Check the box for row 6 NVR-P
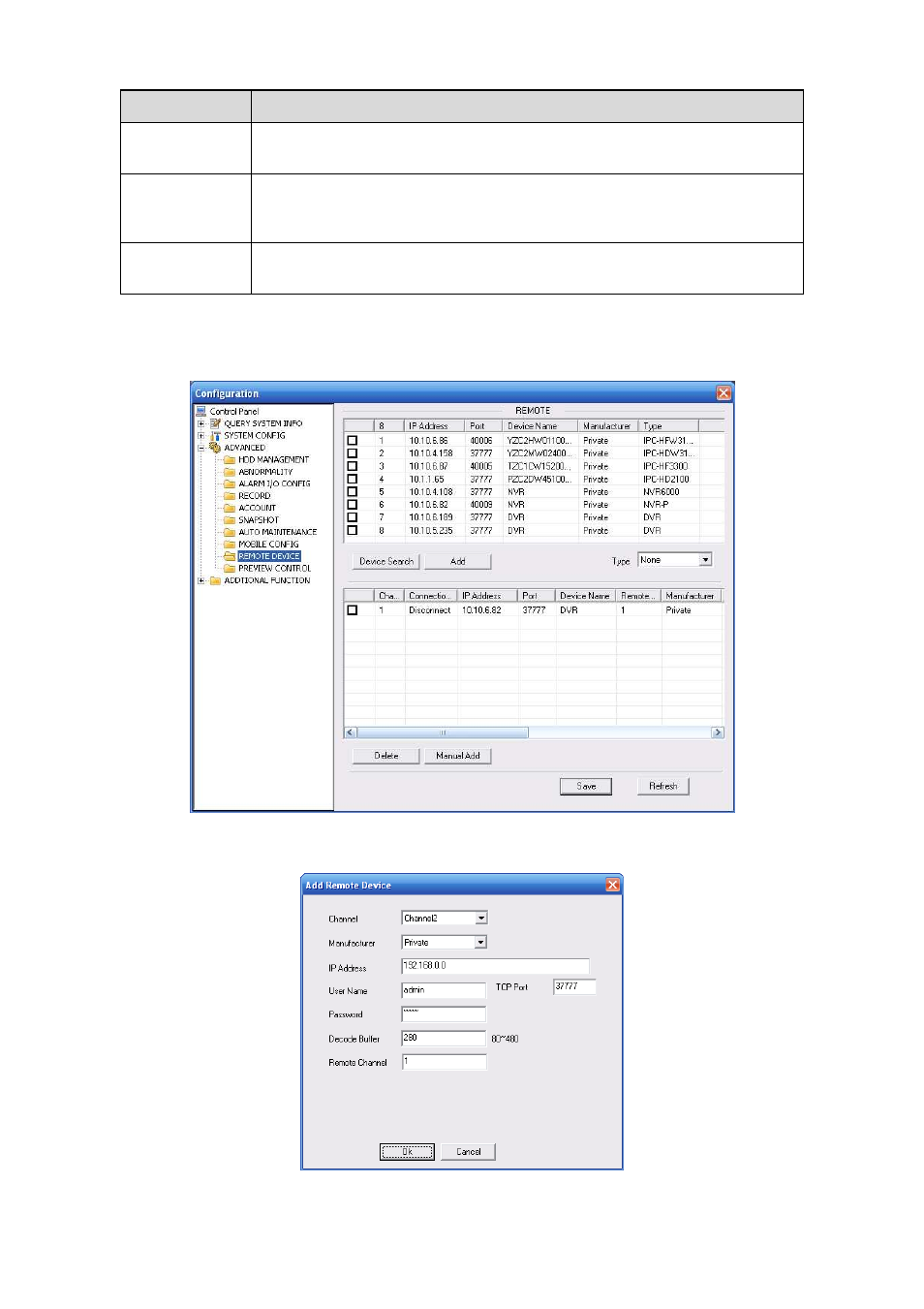 (x=353, y=504)
